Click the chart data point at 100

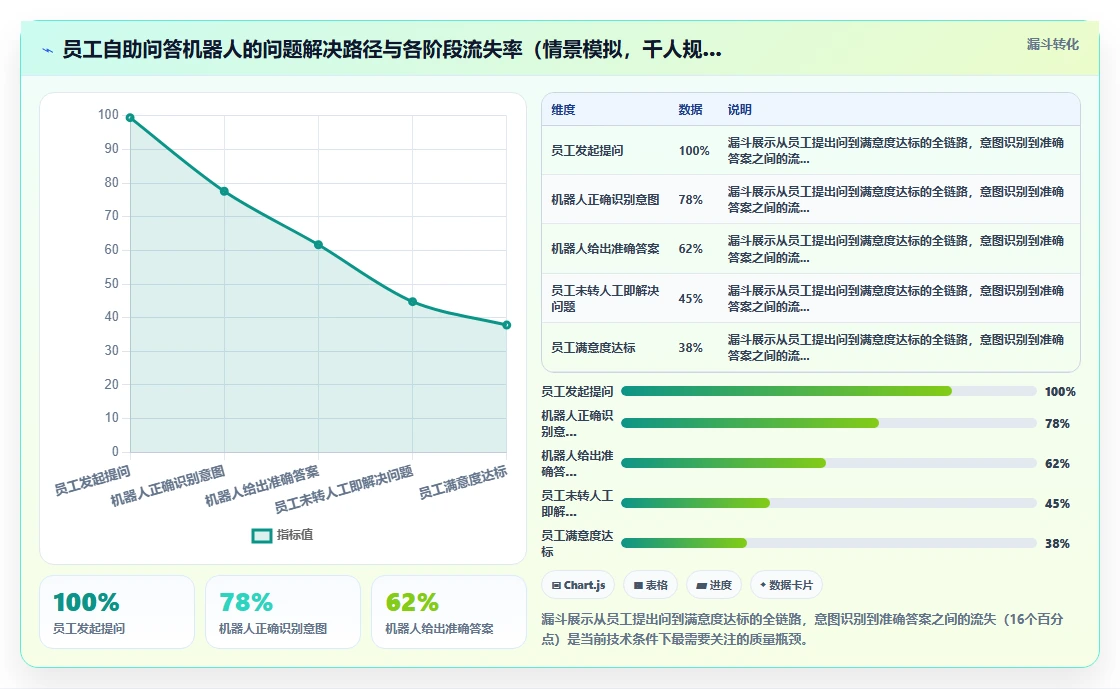[130, 118]
